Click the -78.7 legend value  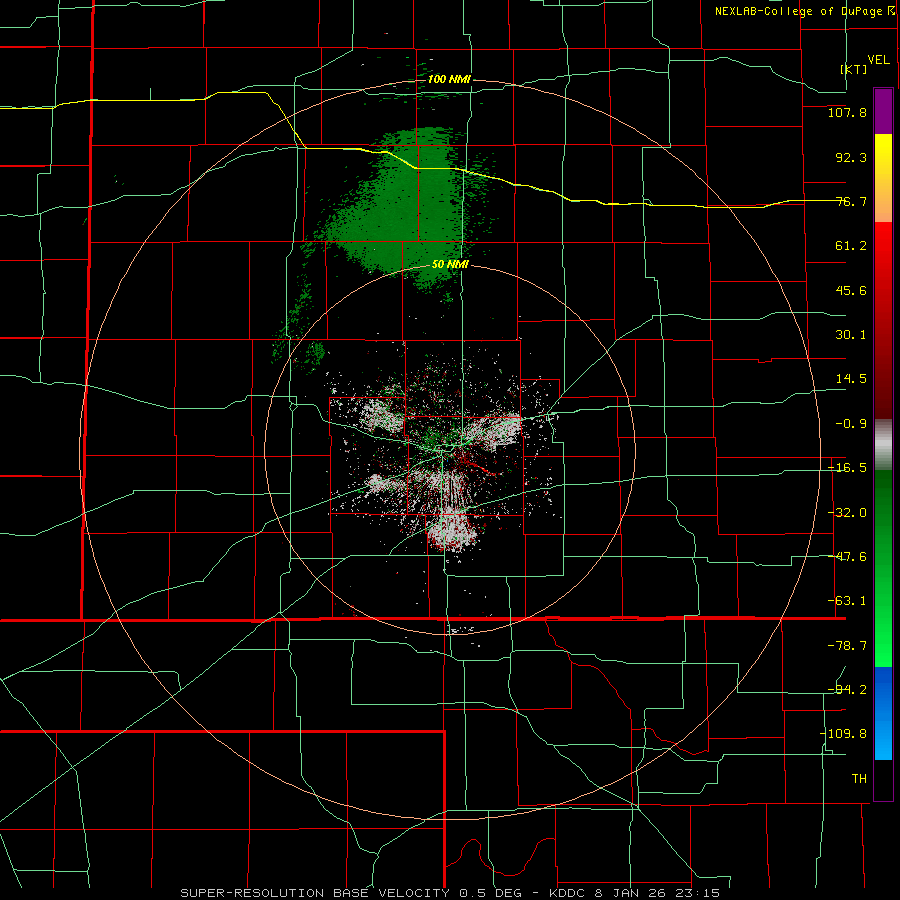coord(847,646)
